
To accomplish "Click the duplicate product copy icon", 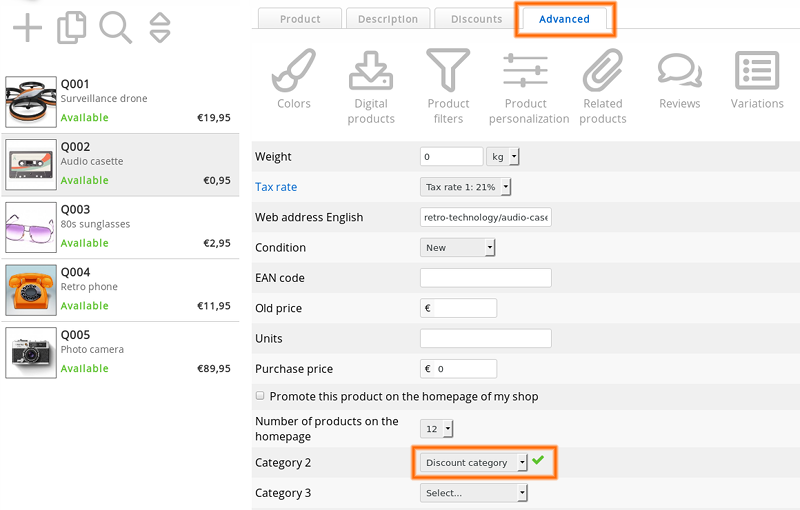I will 71,28.
